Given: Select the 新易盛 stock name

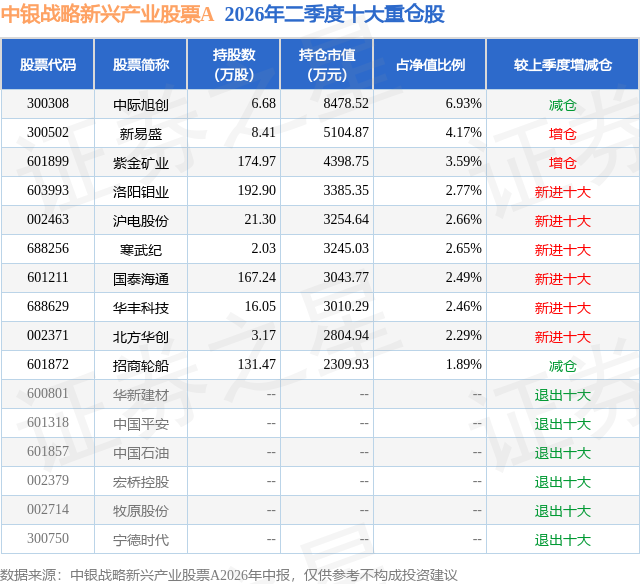Looking at the screenshot, I should point(141,134).
